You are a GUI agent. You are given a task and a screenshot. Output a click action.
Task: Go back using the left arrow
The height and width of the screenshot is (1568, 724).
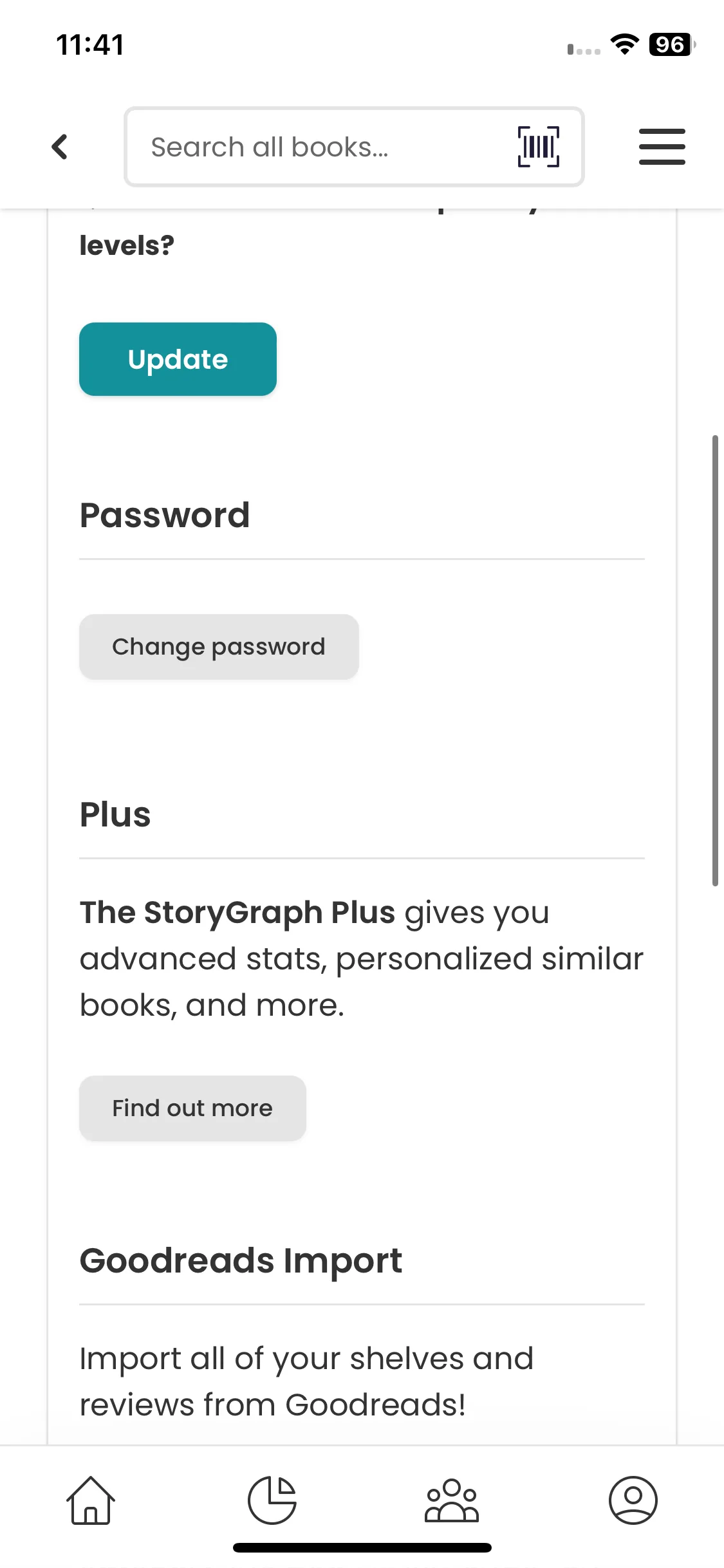click(x=60, y=147)
